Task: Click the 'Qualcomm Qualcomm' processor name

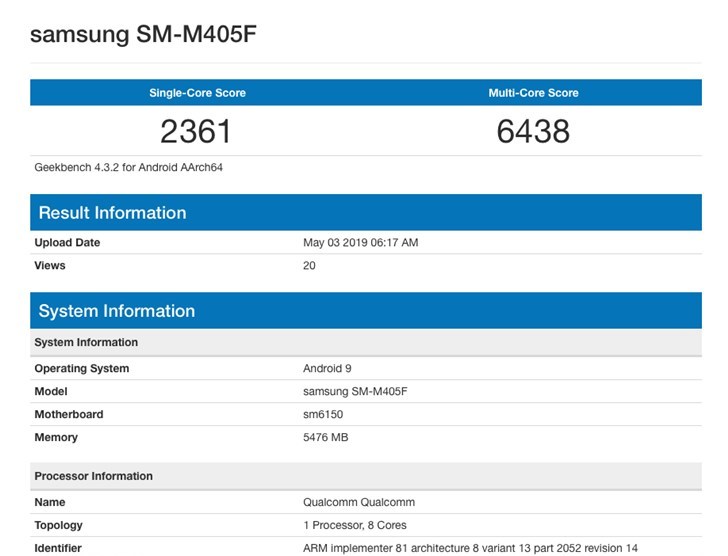Action: point(359,502)
